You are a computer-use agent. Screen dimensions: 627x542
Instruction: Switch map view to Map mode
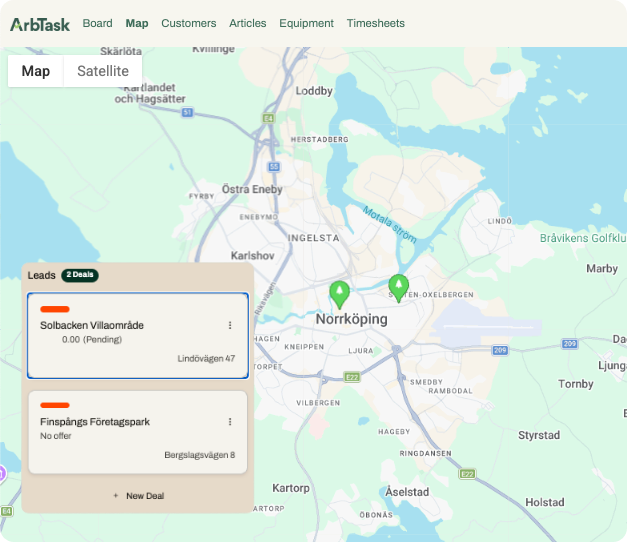36,71
